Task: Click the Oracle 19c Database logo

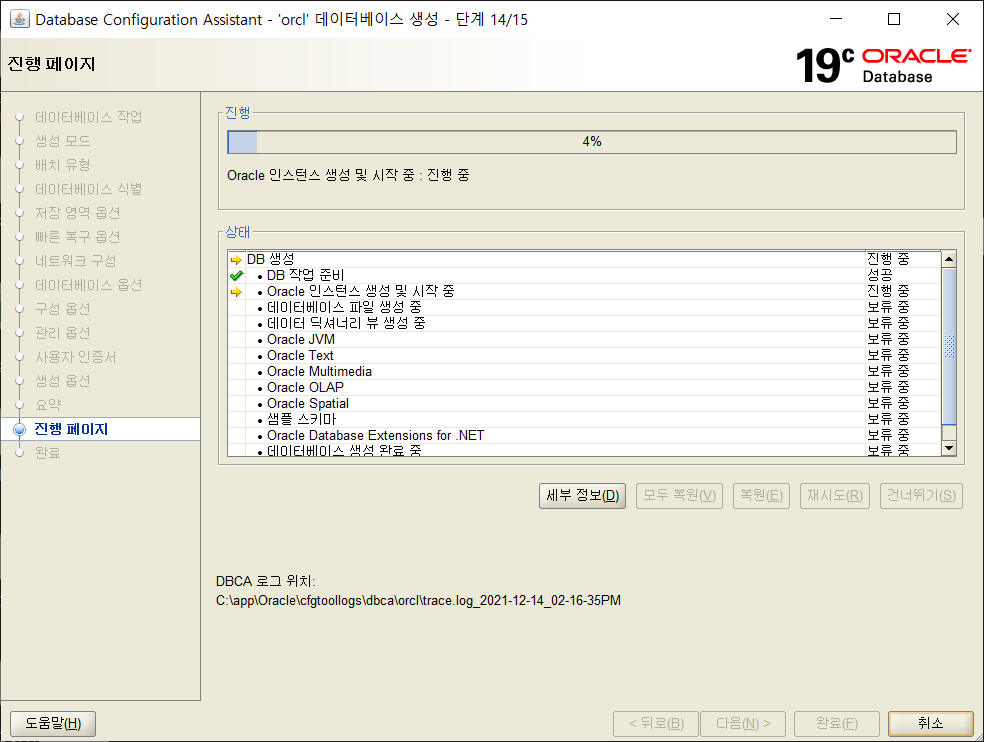Action: [x=884, y=65]
